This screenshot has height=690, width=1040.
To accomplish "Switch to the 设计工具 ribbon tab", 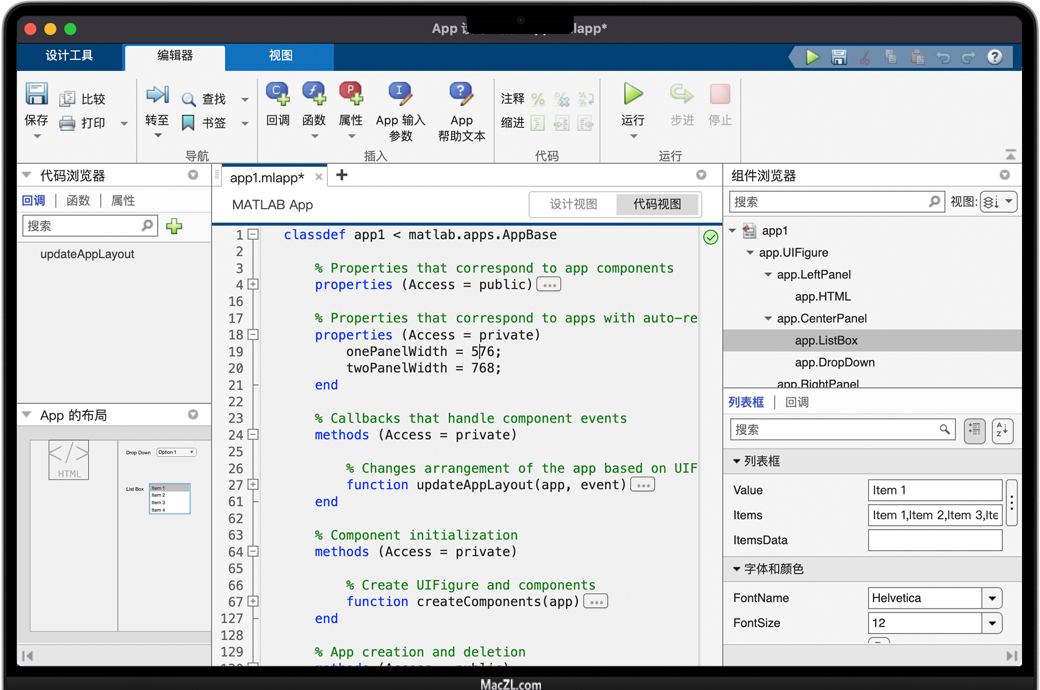I will pos(69,56).
